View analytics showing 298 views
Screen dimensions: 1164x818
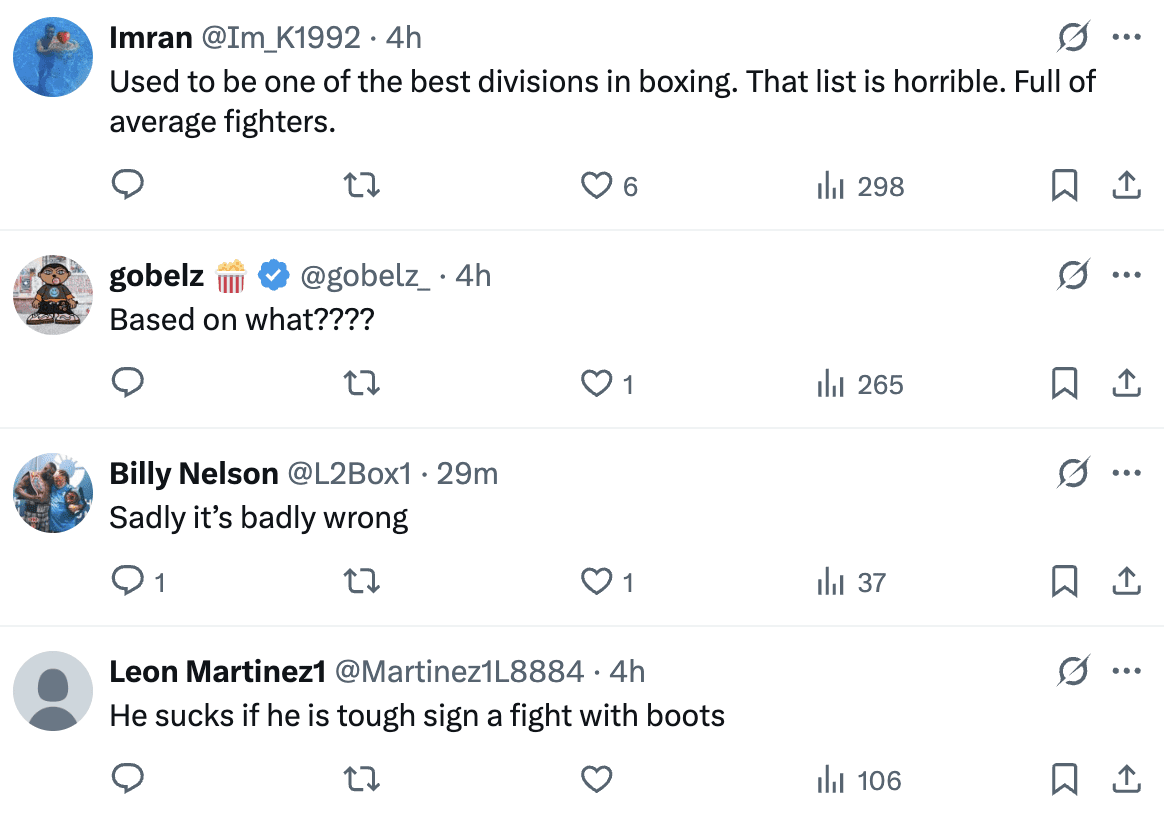(861, 185)
